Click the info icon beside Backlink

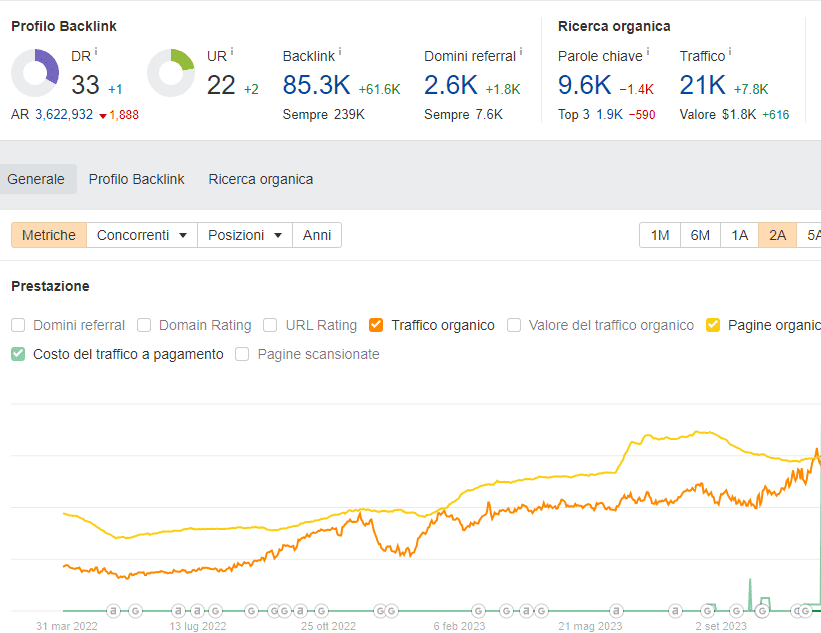pos(340,51)
